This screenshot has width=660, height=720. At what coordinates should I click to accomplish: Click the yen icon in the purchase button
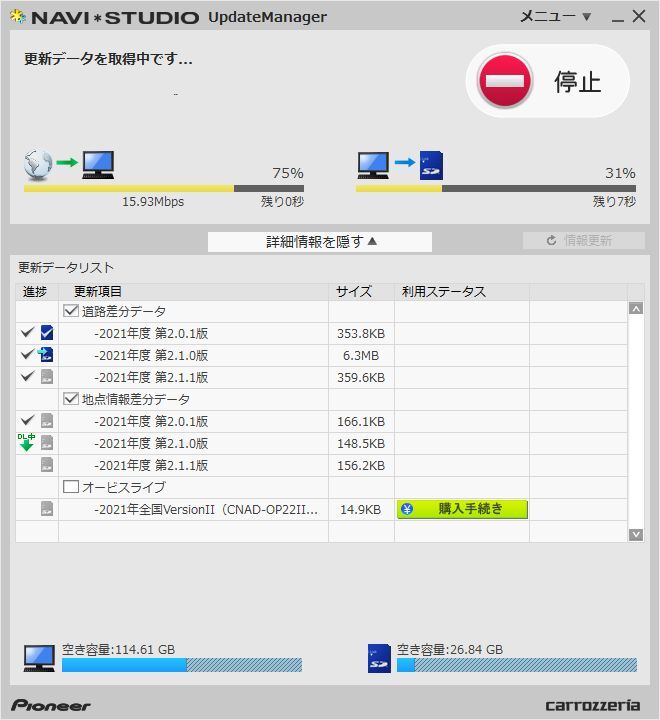click(x=407, y=509)
